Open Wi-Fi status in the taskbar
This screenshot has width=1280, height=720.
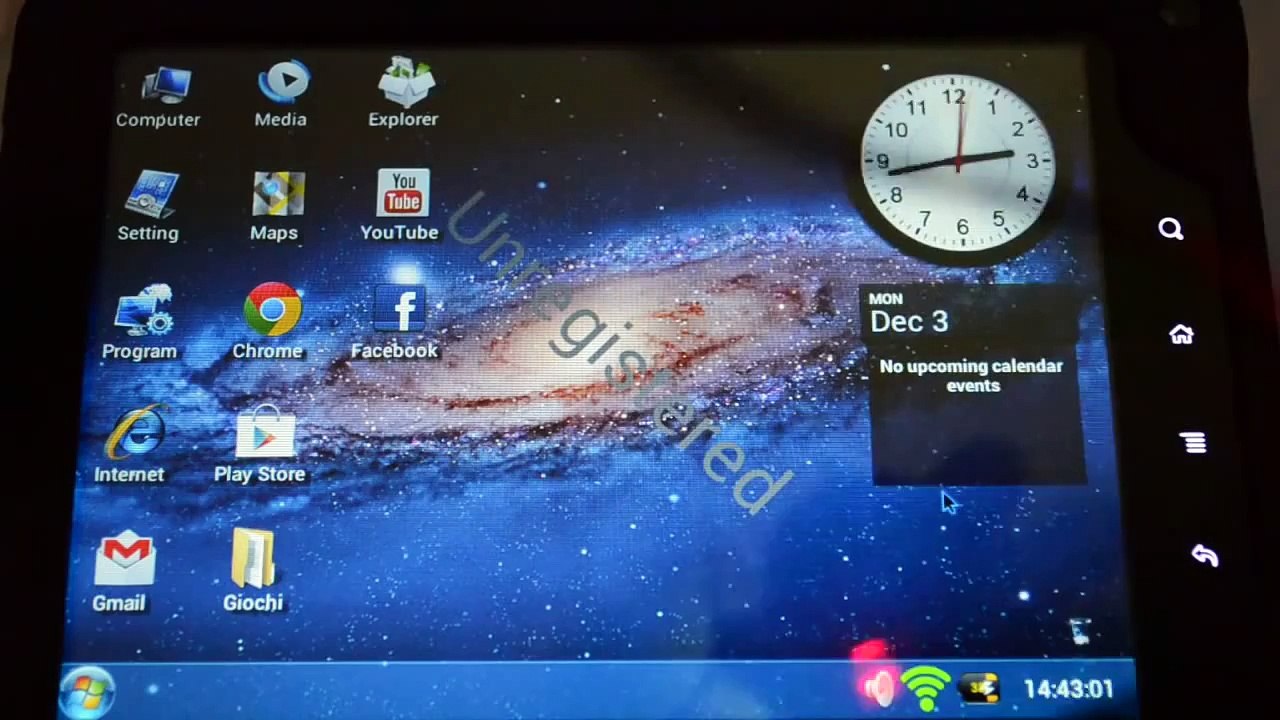click(x=925, y=688)
